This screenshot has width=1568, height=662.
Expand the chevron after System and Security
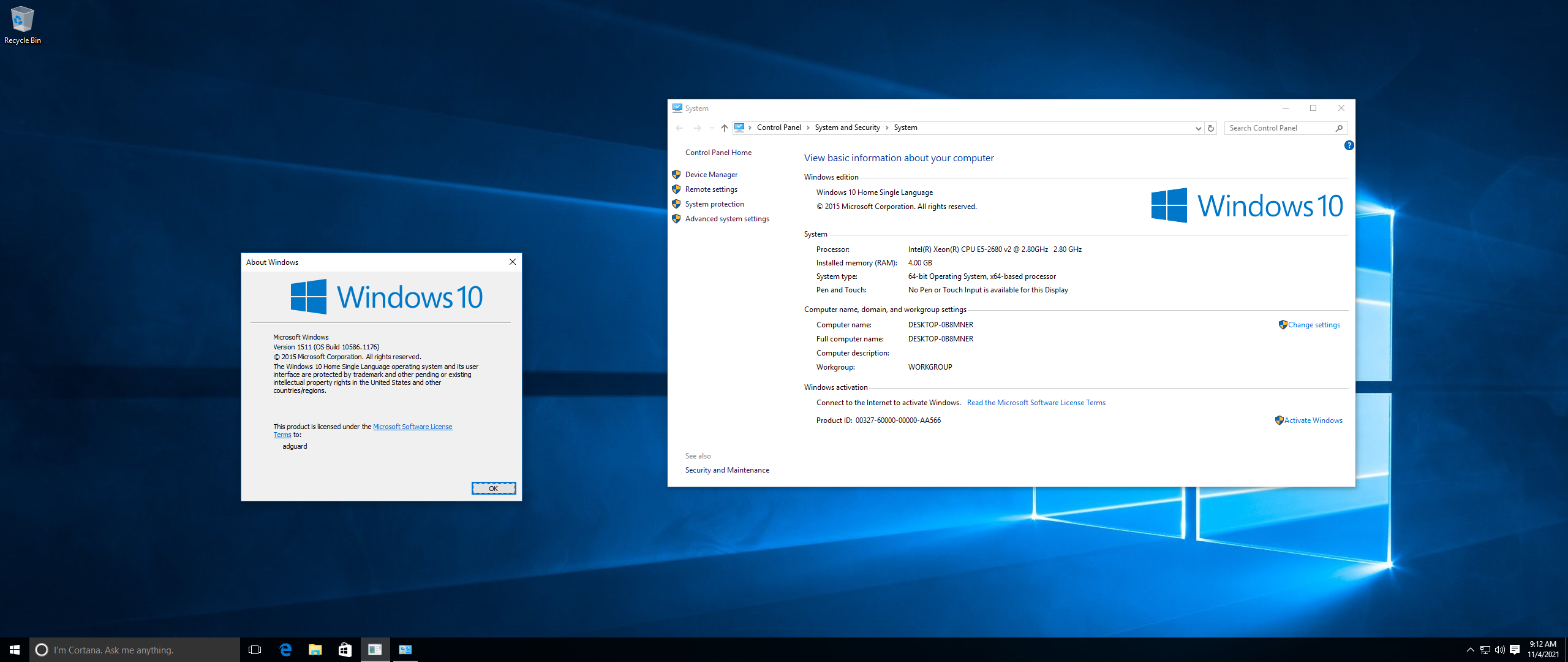tap(887, 127)
